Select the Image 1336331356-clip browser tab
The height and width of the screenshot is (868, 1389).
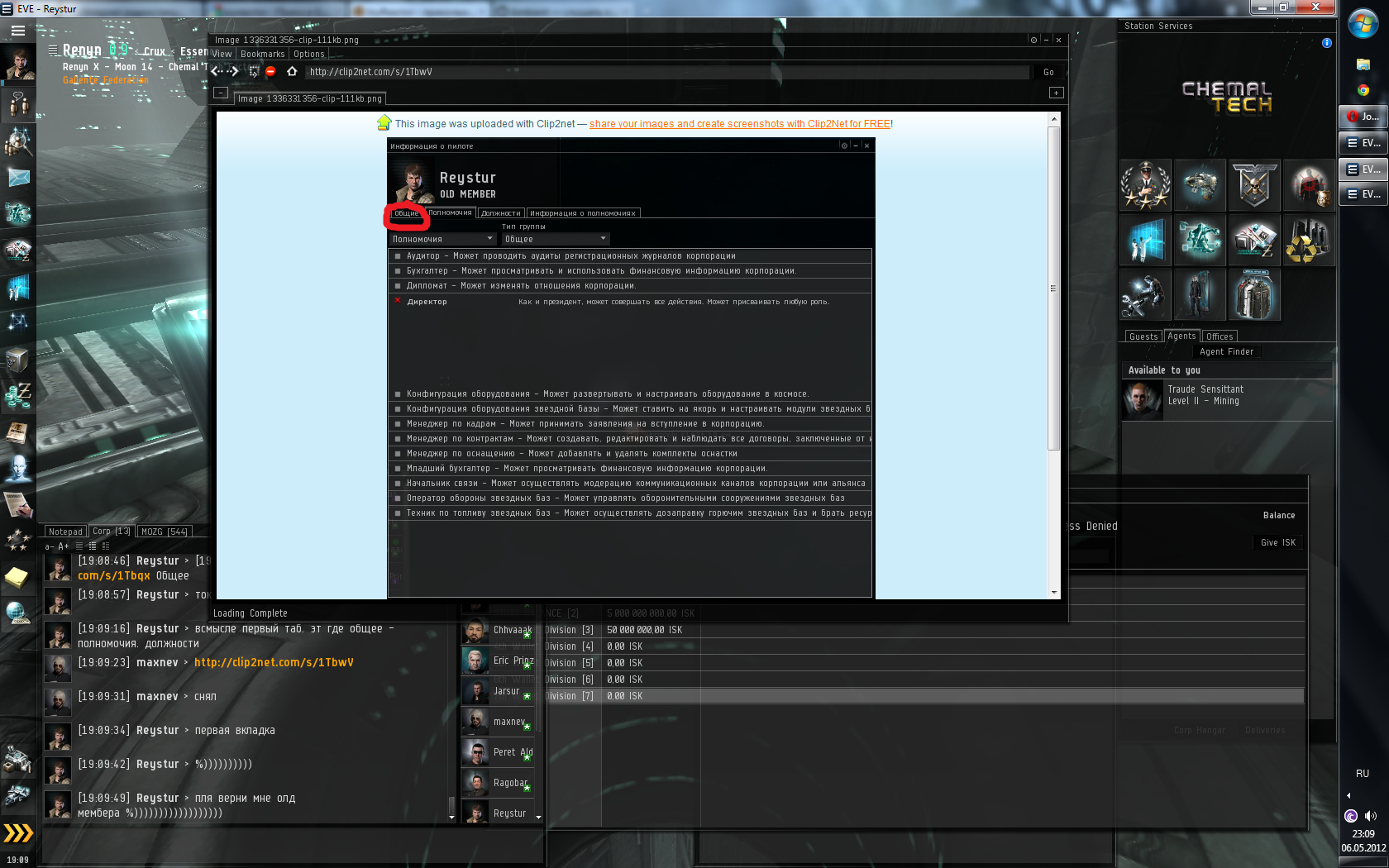[310, 98]
